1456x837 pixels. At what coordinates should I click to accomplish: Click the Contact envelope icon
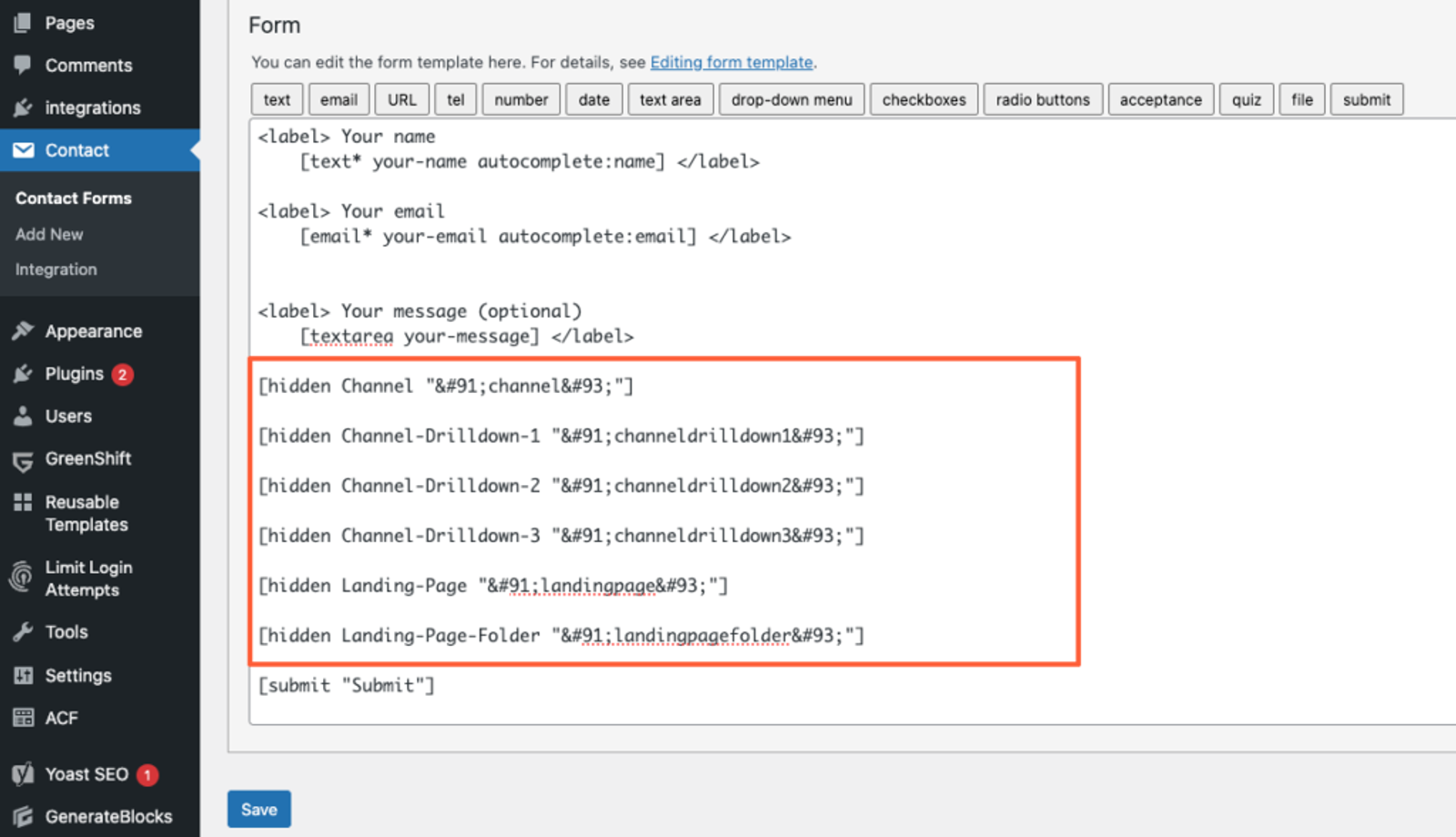[x=23, y=150]
